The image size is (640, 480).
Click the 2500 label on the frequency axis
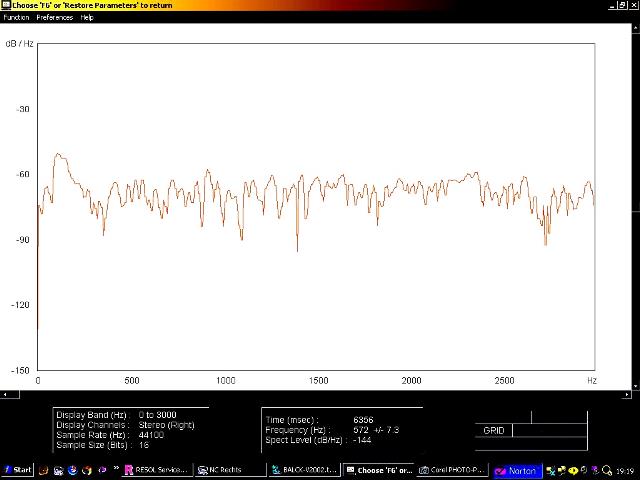click(x=504, y=380)
